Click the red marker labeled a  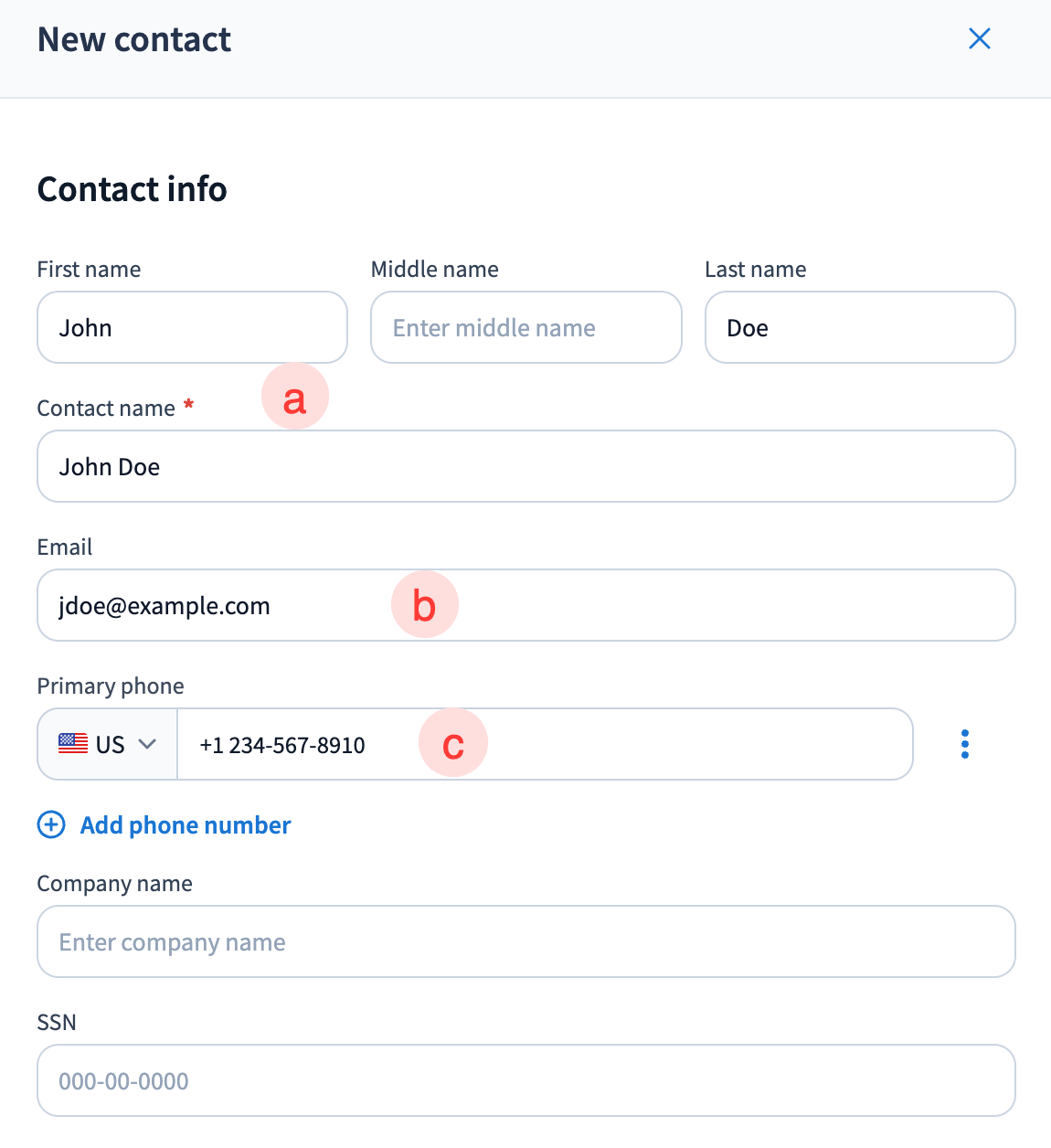(294, 399)
